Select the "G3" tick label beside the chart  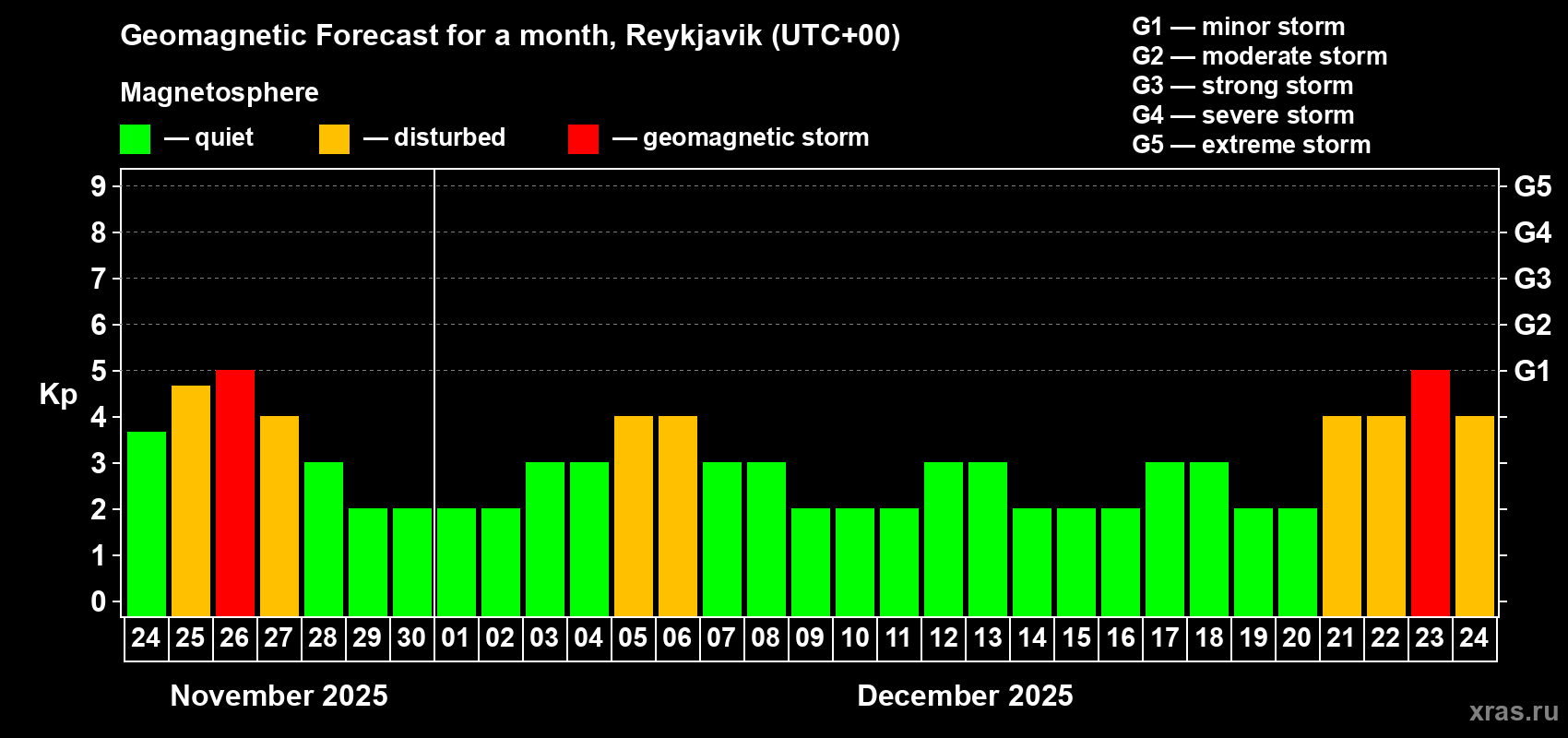[x=1533, y=279]
